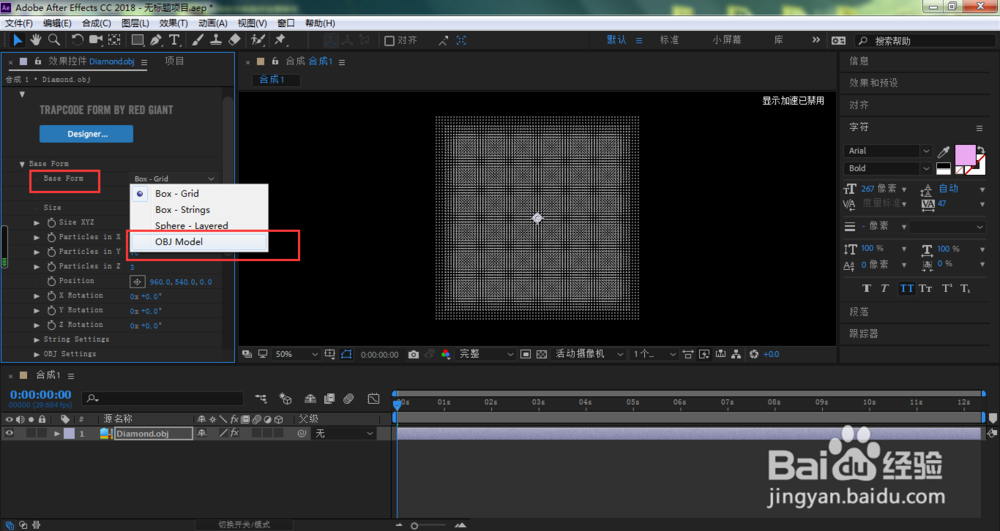Open the 文件(F) menu
Viewport: 1000px width, 531px height.
[18, 23]
